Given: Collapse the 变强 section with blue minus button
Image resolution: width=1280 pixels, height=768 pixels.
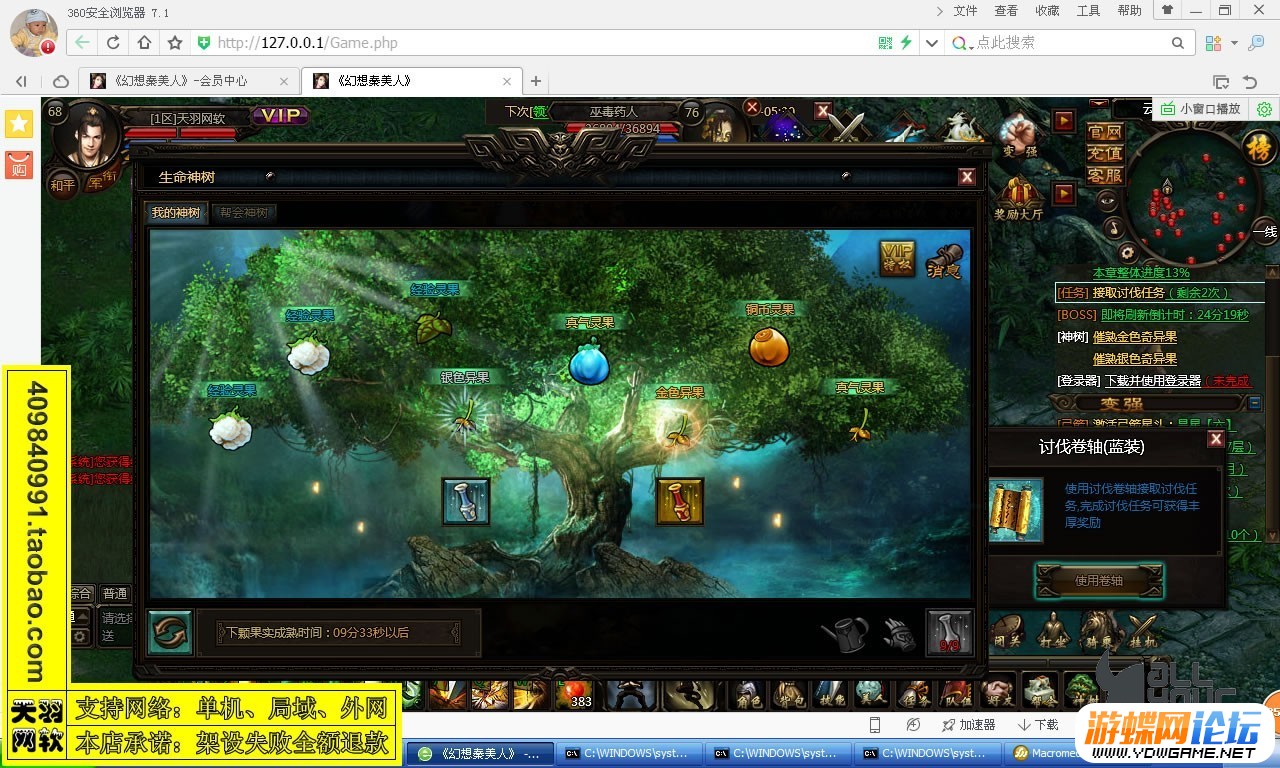Looking at the screenshot, I should click(1255, 403).
